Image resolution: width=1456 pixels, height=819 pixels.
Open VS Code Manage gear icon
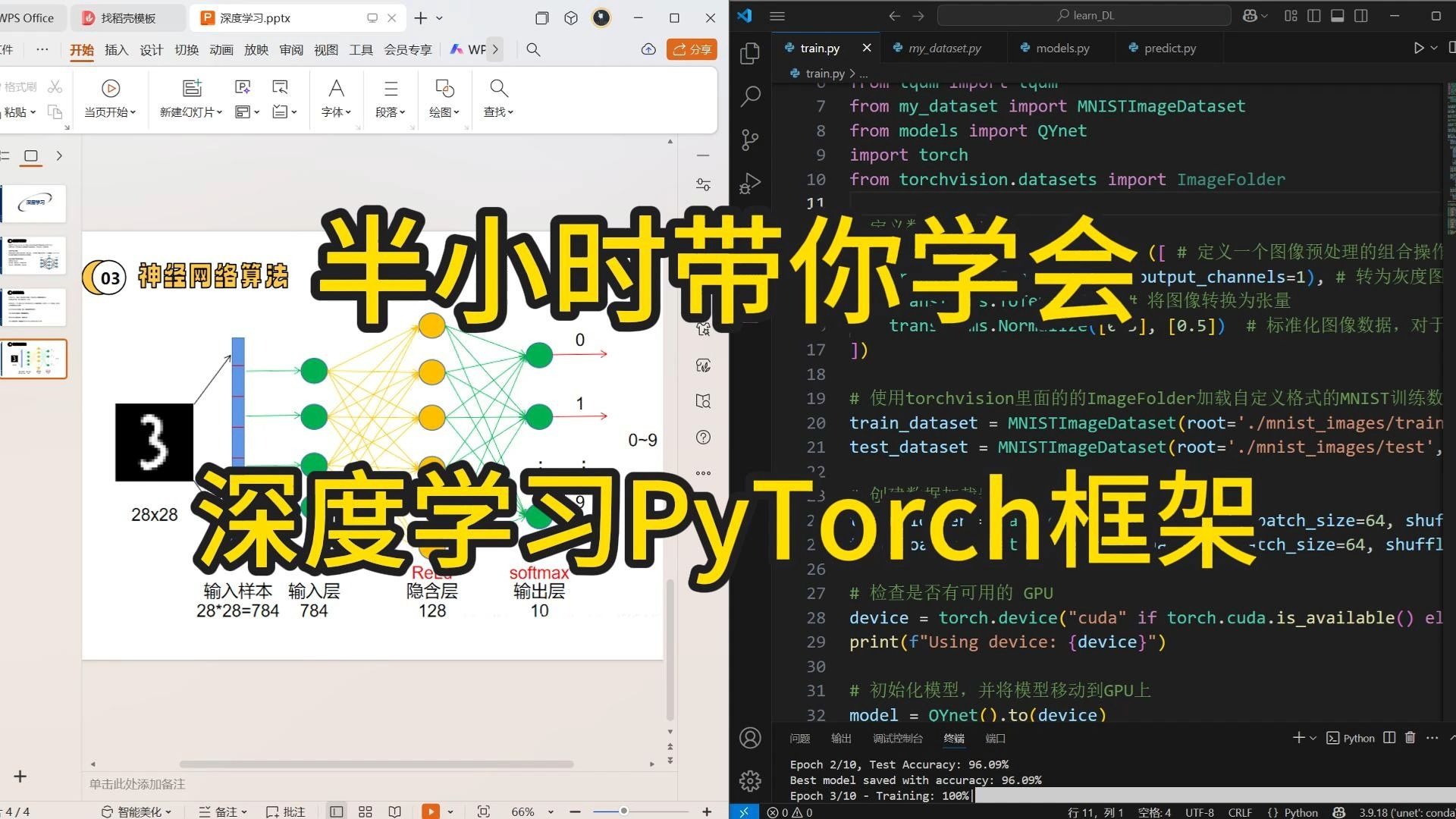750,780
